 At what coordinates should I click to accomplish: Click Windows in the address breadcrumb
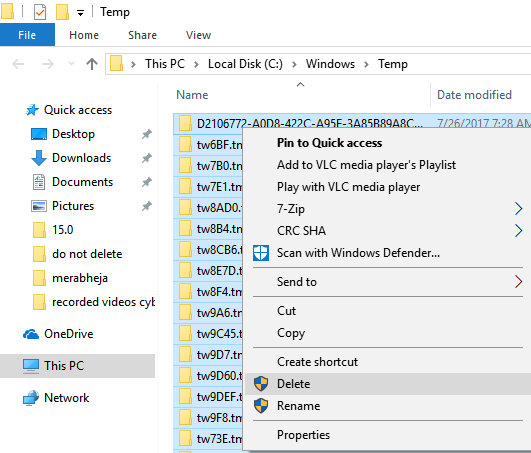click(x=330, y=64)
